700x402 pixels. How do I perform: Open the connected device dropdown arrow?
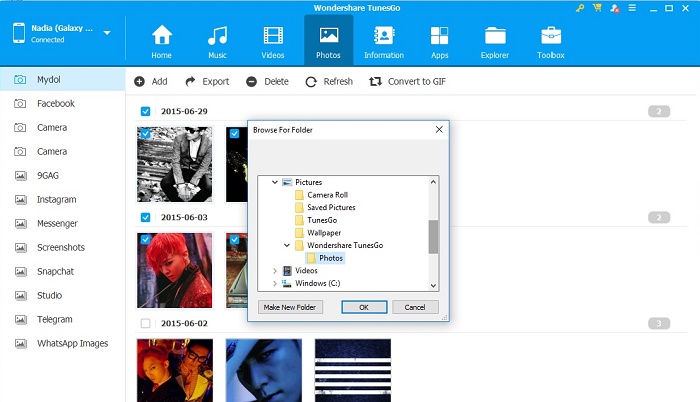coord(107,33)
